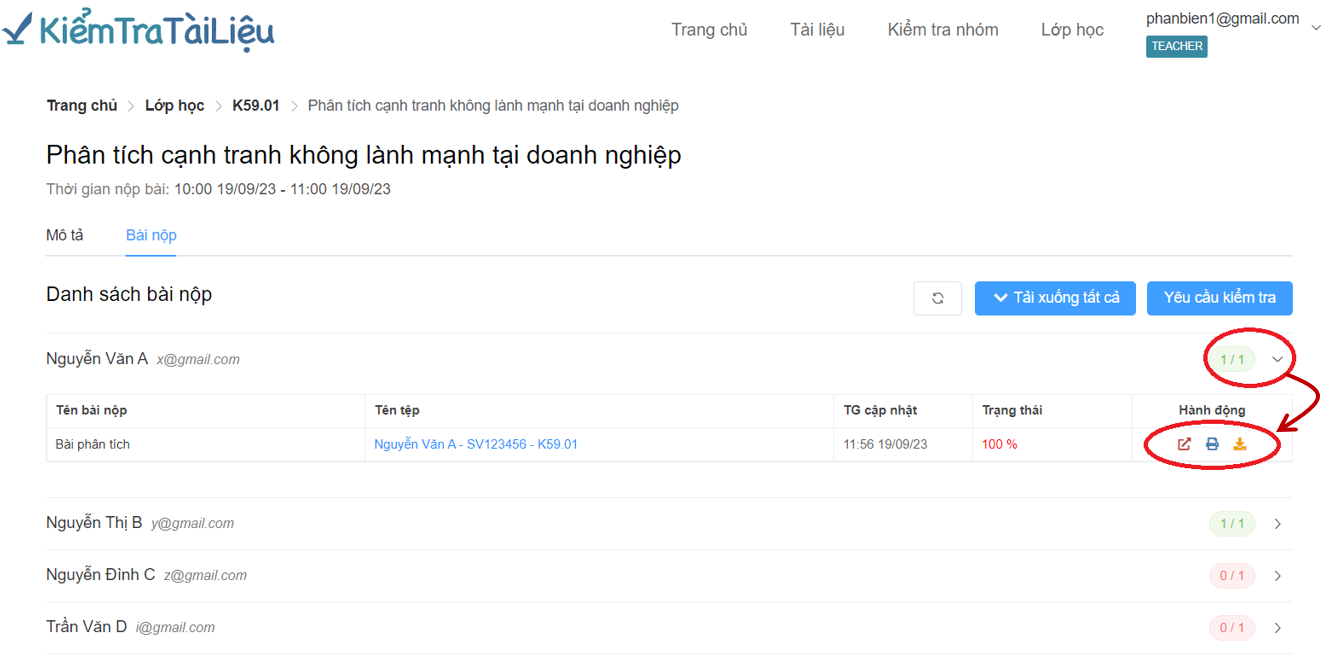
Task: Click Yêu cầu kiểm tra button
Action: (x=1220, y=298)
